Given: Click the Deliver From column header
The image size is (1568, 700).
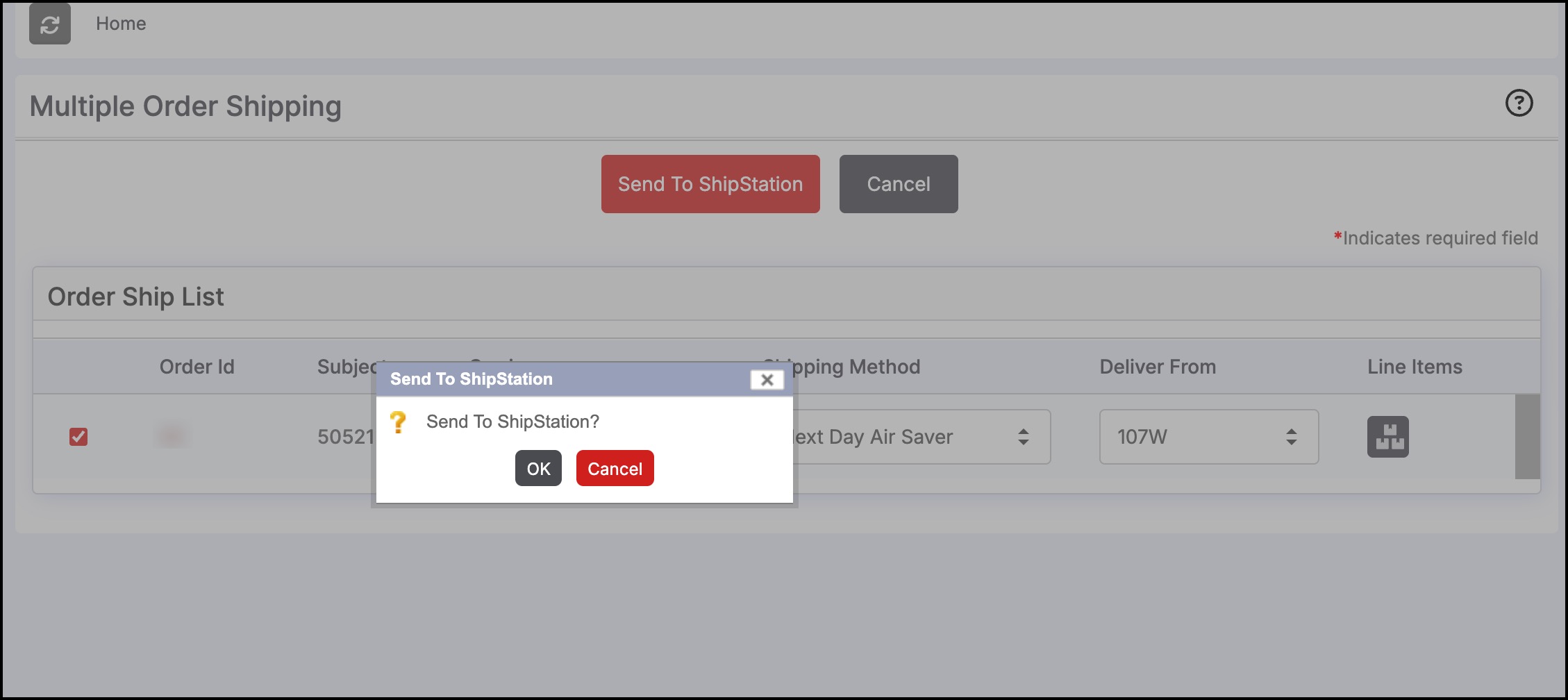Looking at the screenshot, I should [x=1158, y=367].
